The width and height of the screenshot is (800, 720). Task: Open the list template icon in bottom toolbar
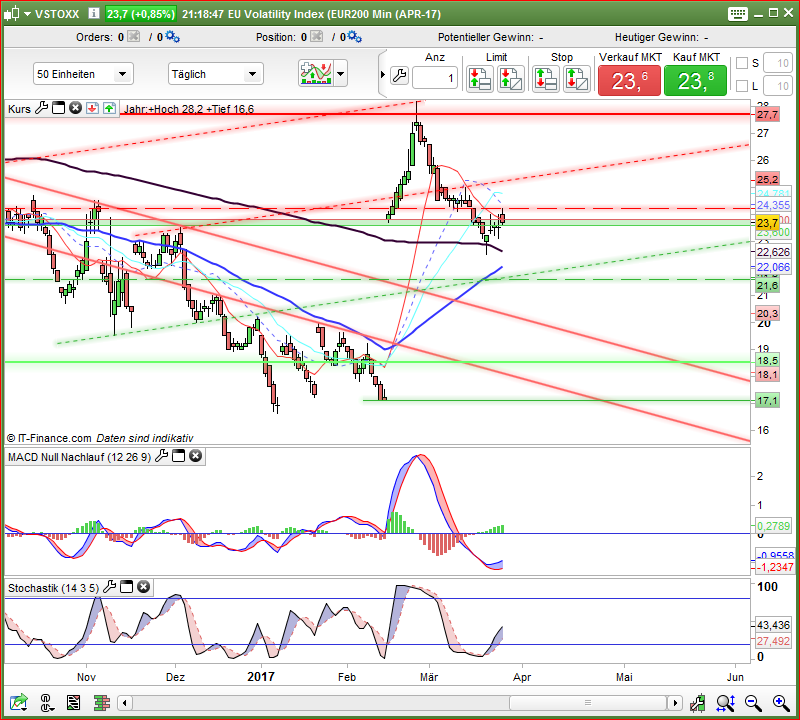[73, 703]
